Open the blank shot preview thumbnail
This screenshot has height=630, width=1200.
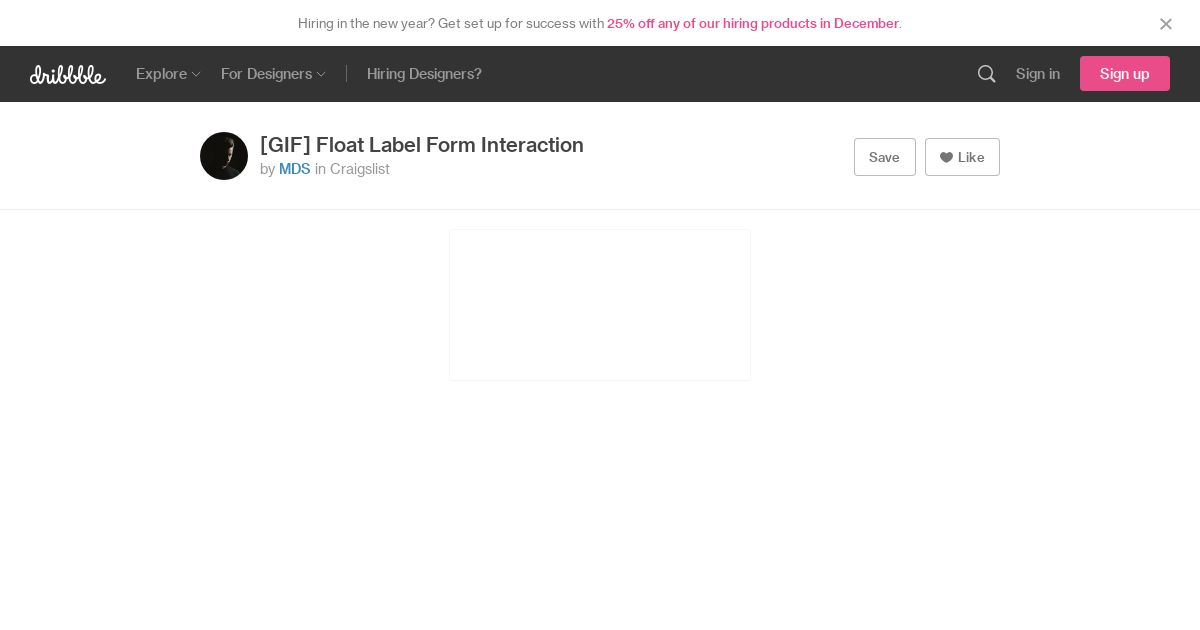(x=600, y=305)
